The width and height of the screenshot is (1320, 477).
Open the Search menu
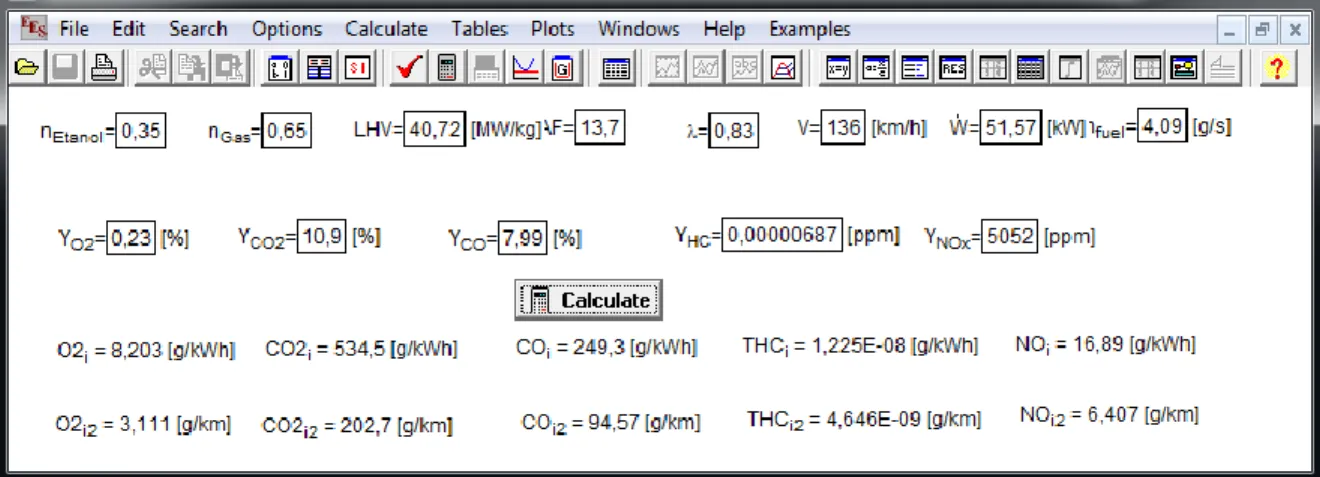(x=198, y=29)
